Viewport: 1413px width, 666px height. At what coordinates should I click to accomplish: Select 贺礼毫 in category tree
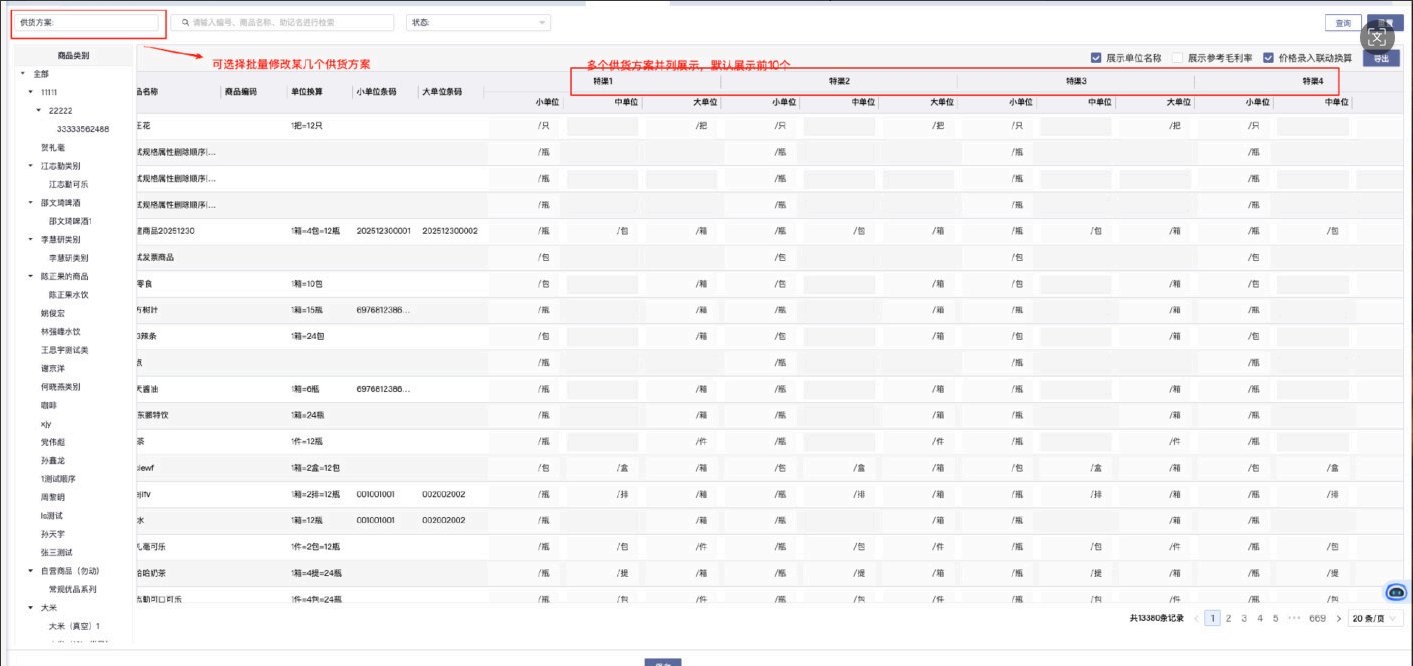click(53, 147)
